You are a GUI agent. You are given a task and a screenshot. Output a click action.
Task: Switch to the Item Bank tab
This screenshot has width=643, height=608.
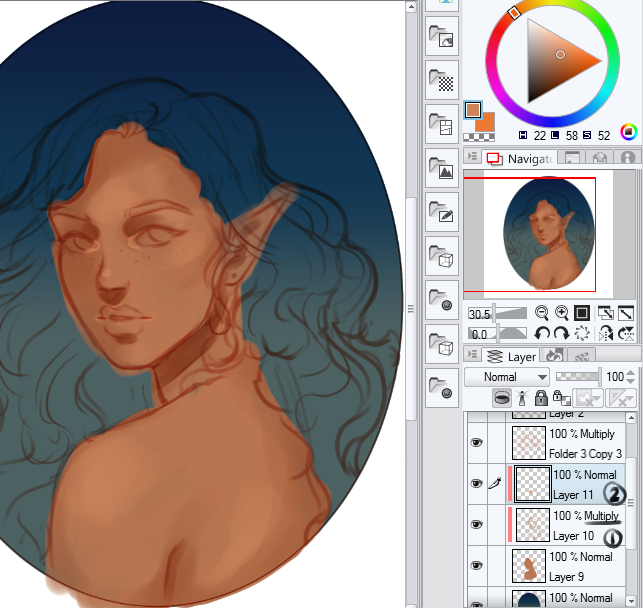(x=600, y=157)
